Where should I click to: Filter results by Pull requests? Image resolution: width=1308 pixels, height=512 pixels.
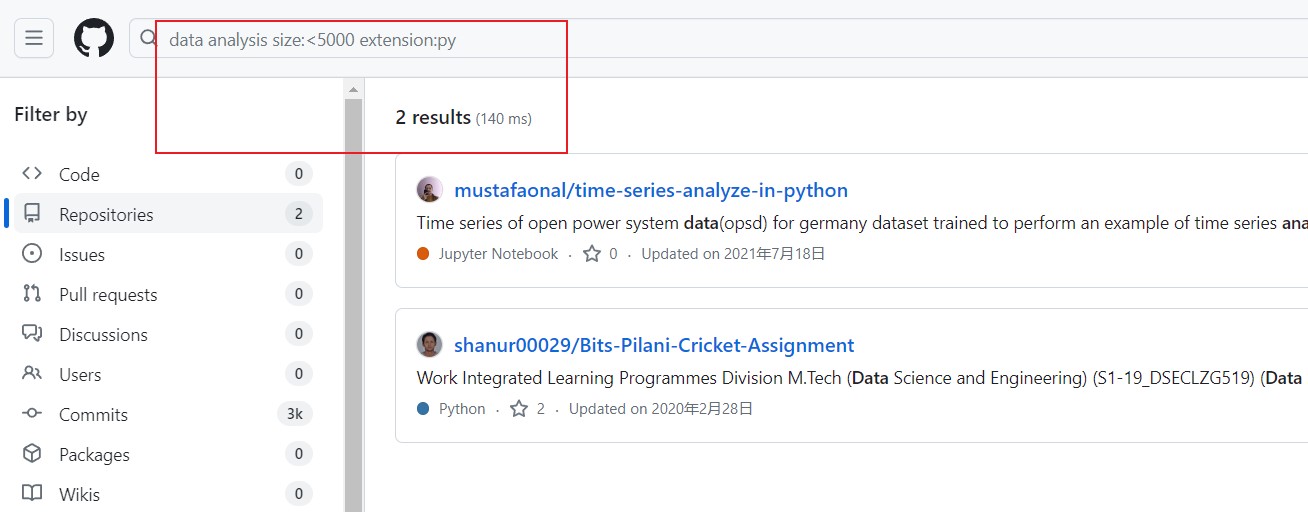(x=164, y=294)
